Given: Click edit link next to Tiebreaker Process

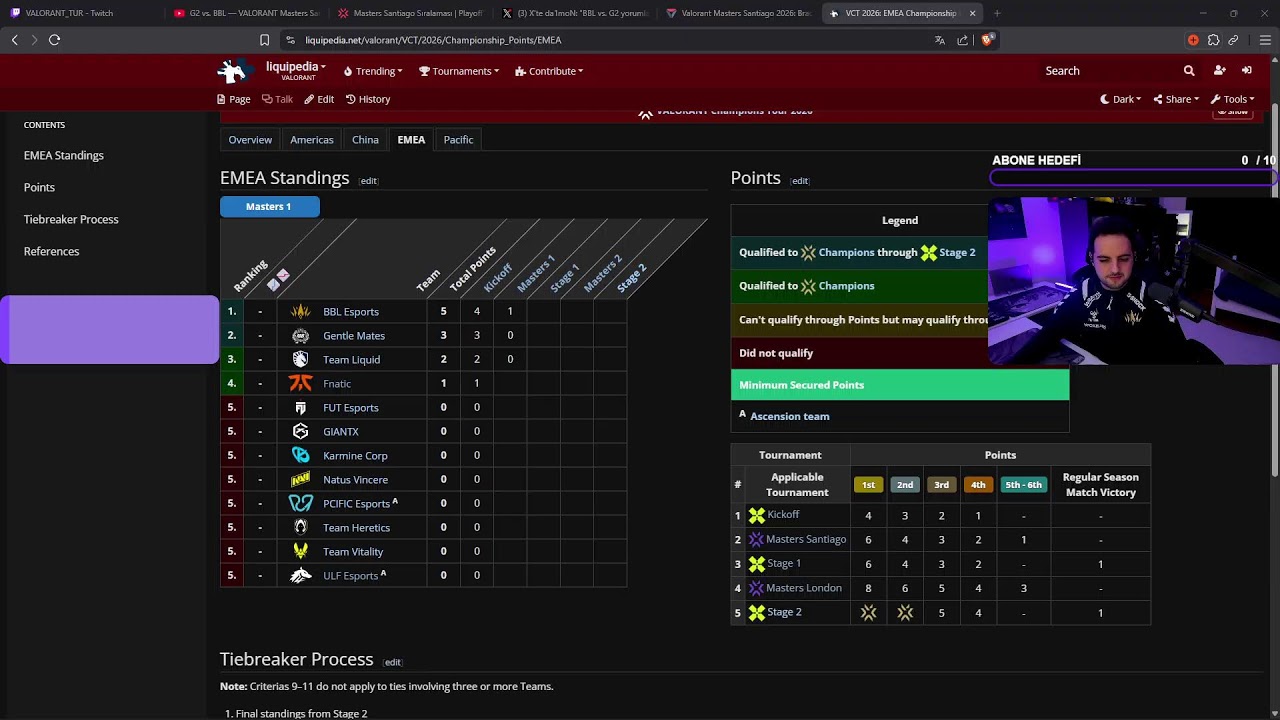Looking at the screenshot, I should pyautogui.click(x=393, y=662).
